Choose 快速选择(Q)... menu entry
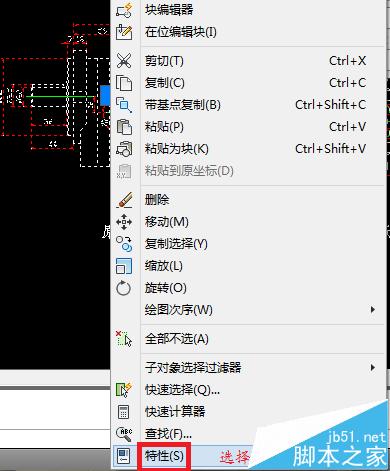This screenshot has width=390, height=471. [182, 389]
